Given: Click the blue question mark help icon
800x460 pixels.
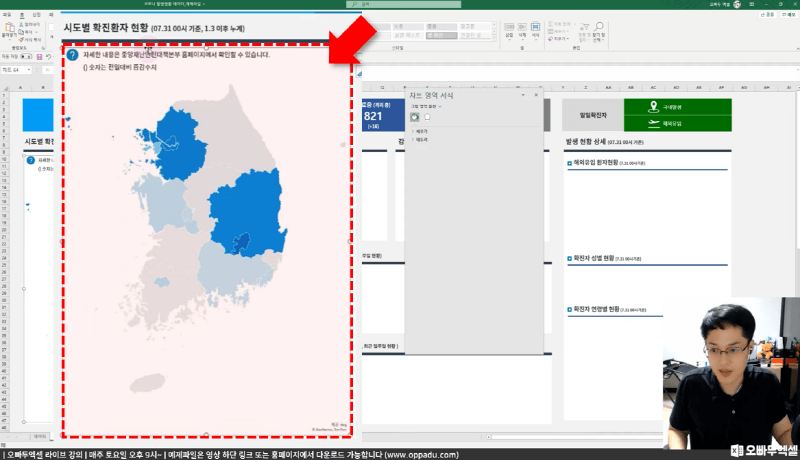Looking at the screenshot, I should click(72, 55).
